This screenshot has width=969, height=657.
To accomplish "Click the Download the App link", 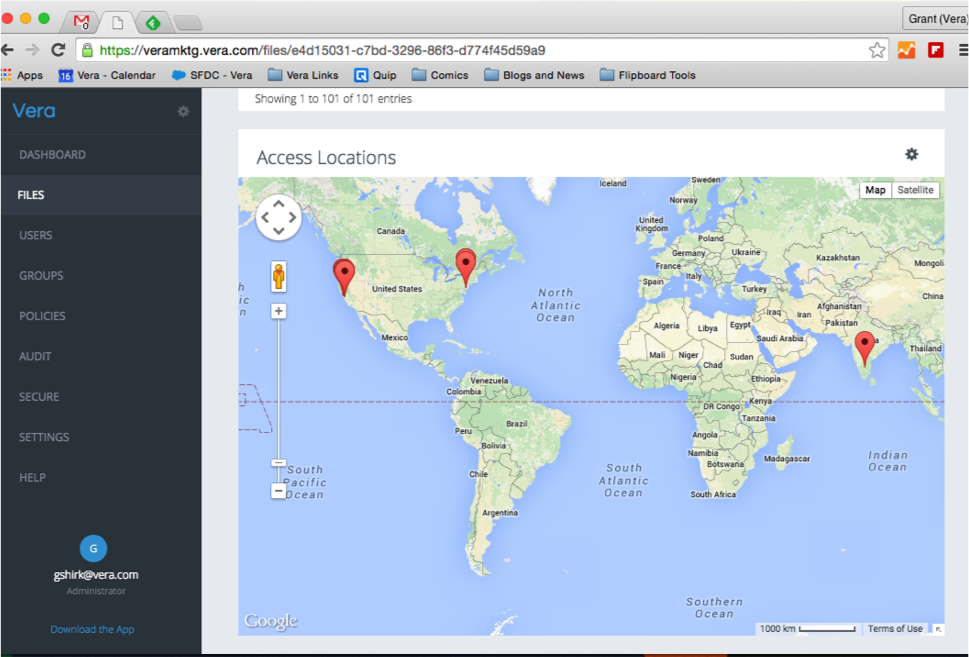I will click(92, 629).
